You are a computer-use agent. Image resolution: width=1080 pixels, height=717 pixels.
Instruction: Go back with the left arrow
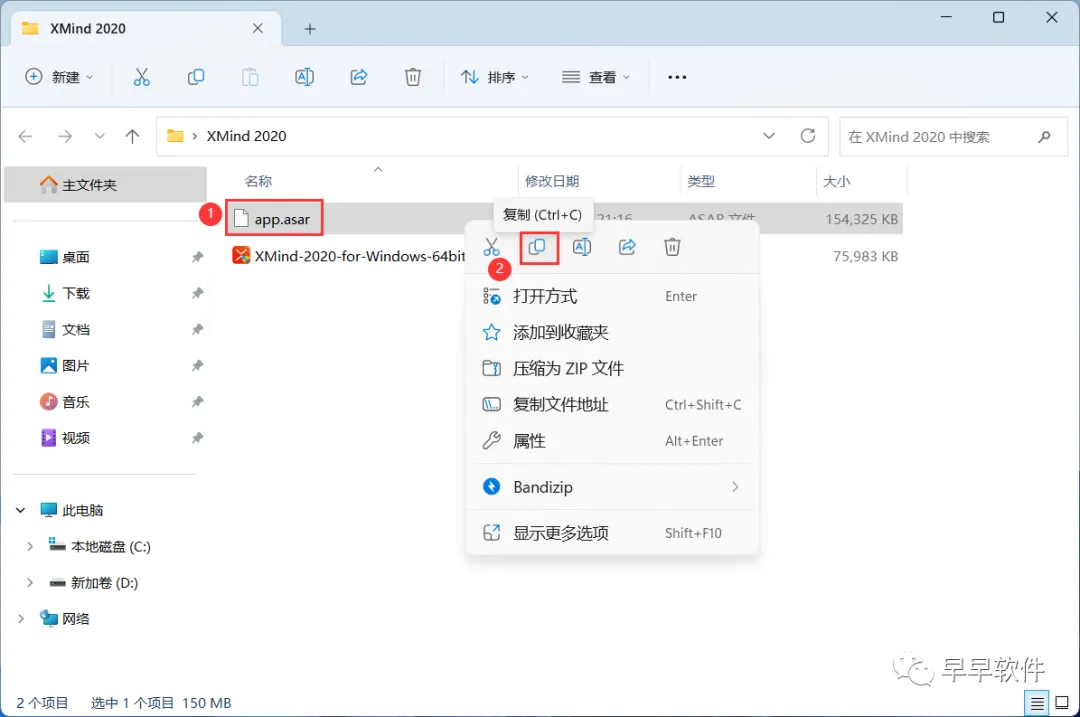[x=25, y=136]
